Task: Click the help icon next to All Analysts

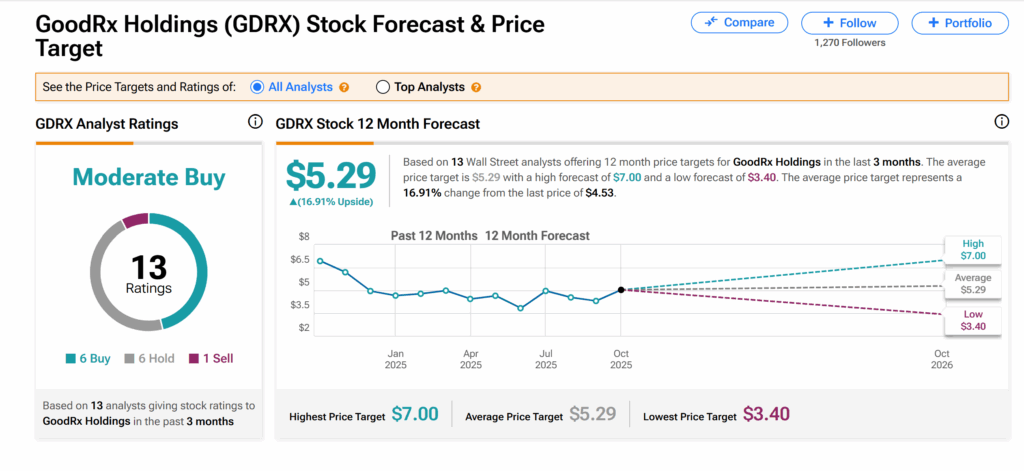Action: 344,87
